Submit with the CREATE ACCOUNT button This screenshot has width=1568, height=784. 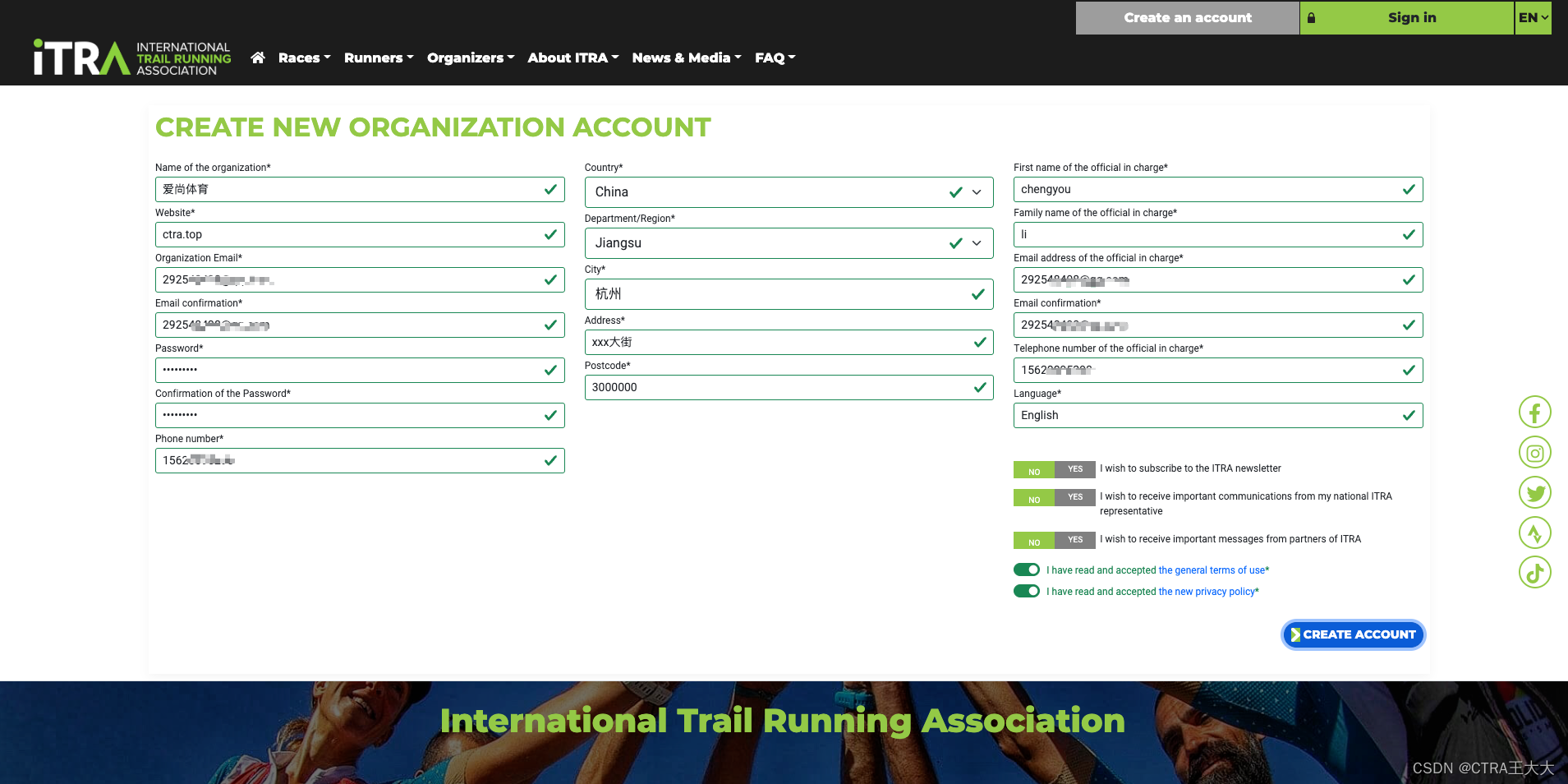(1353, 634)
